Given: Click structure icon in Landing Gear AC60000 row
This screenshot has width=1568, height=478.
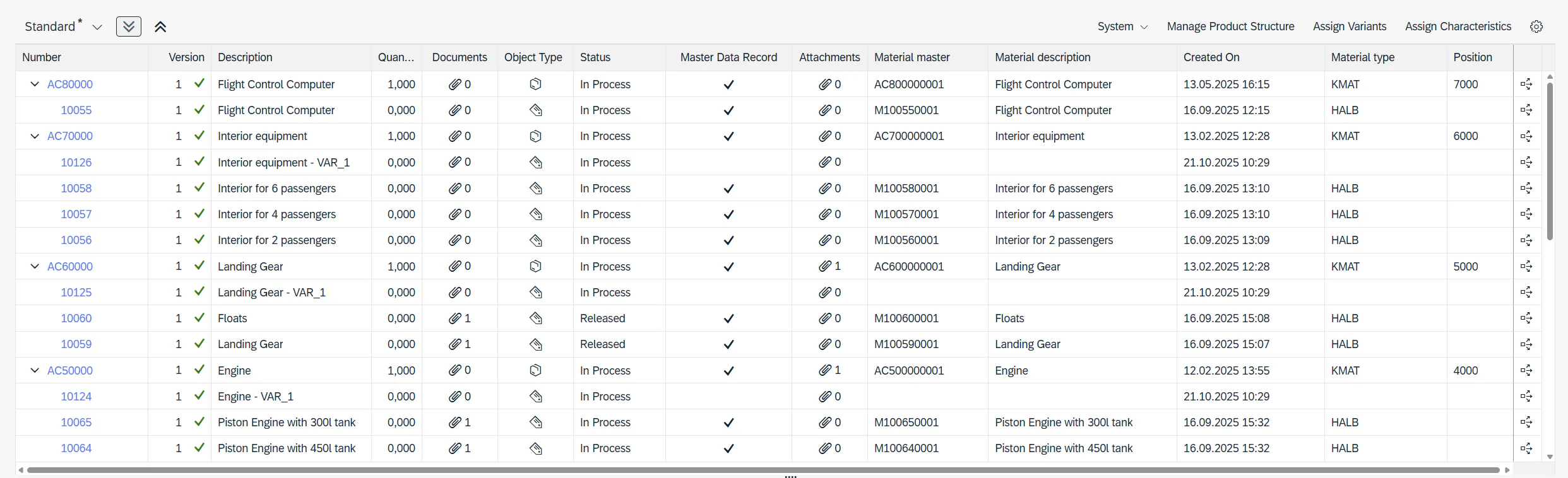Looking at the screenshot, I should click(x=1526, y=266).
